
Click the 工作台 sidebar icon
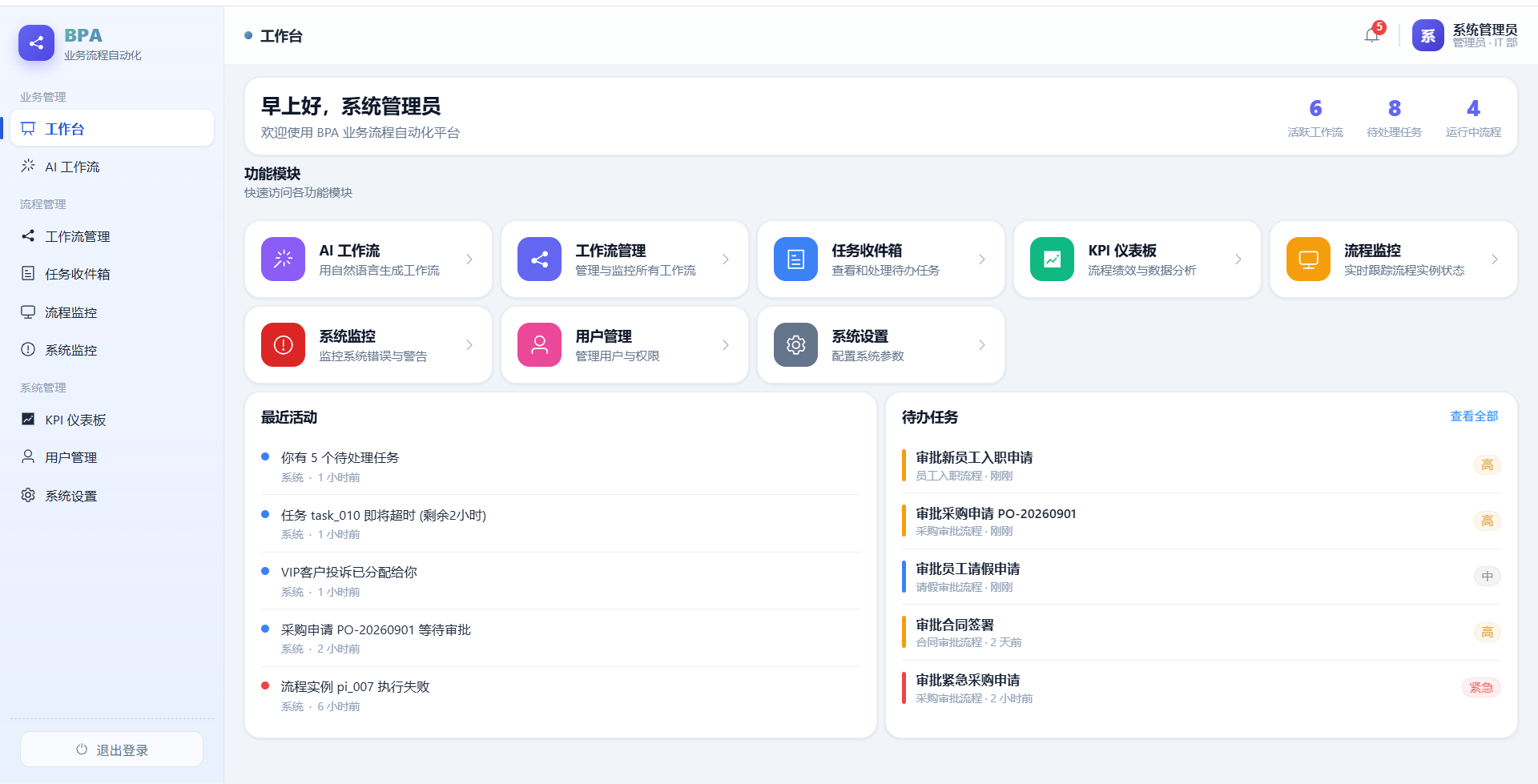(28, 128)
